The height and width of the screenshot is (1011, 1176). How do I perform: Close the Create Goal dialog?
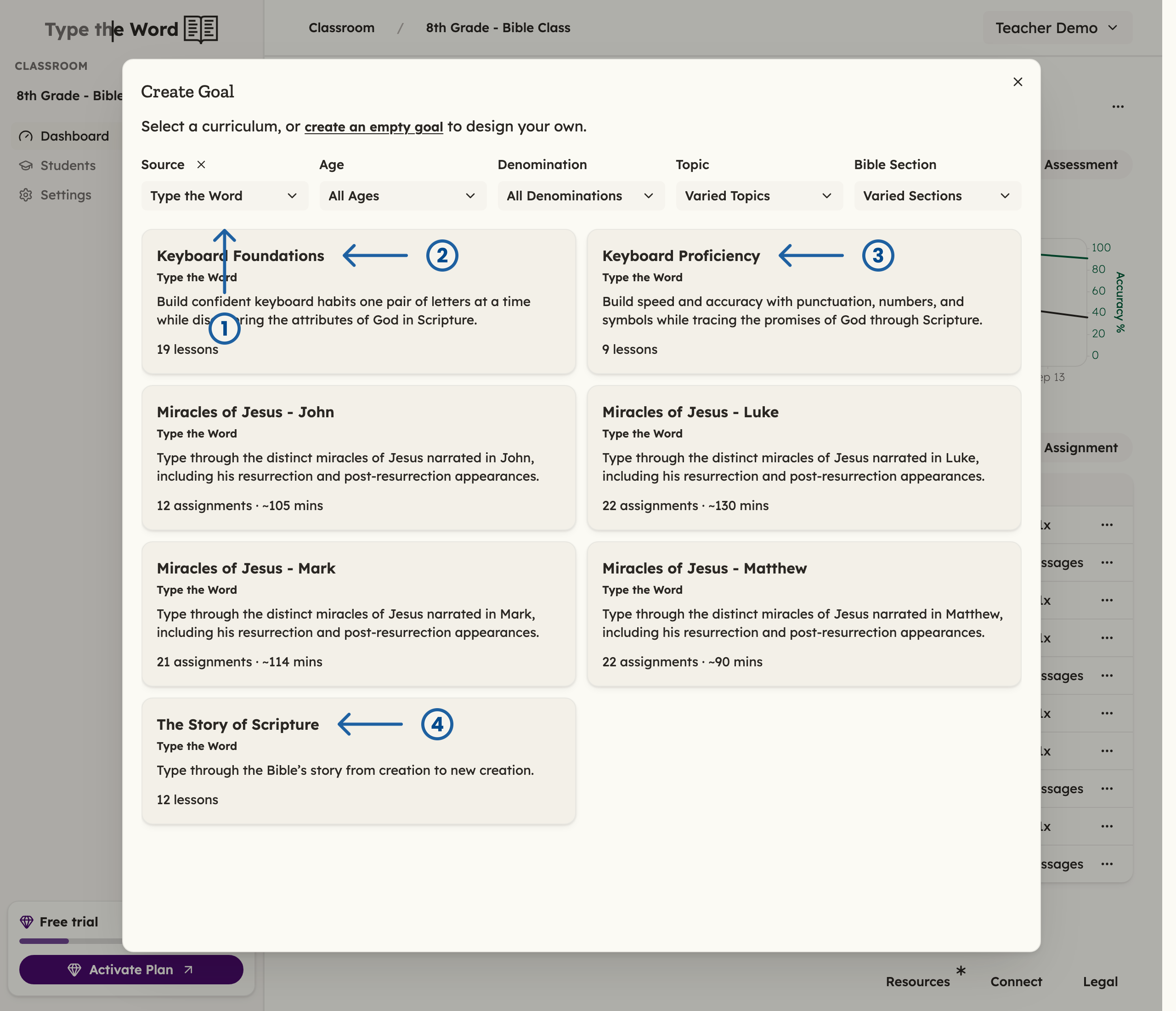point(1018,82)
